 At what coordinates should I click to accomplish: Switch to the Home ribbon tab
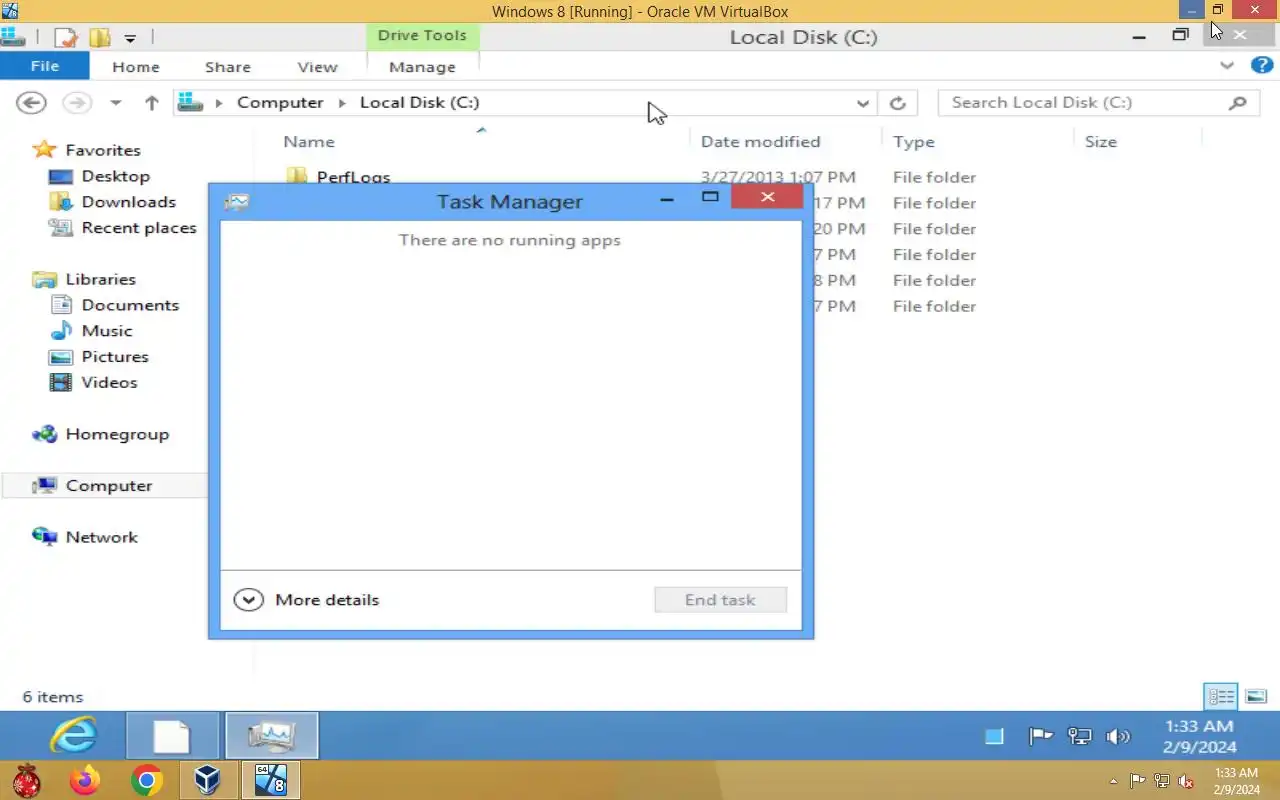[x=136, y=67]
